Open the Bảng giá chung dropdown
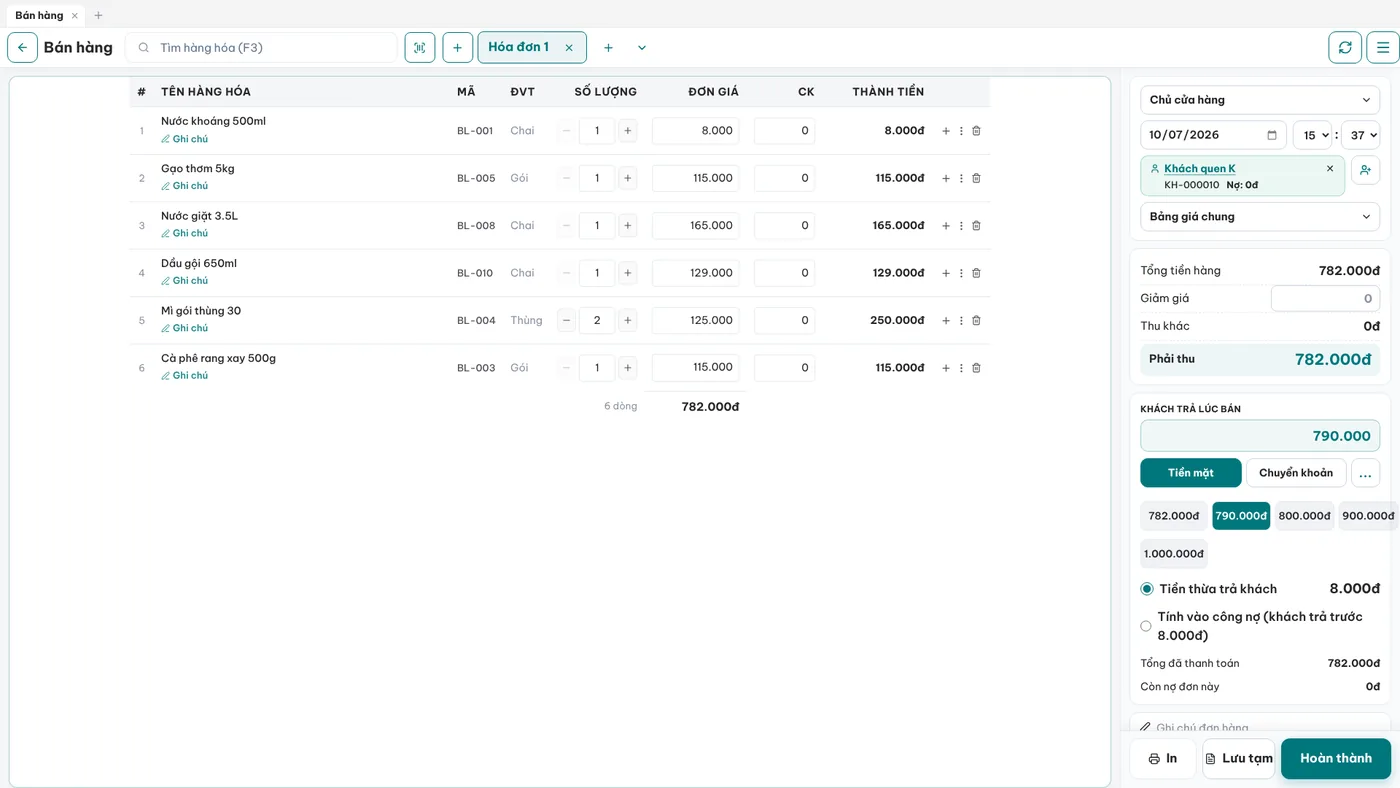 (x=1260, y=217)
